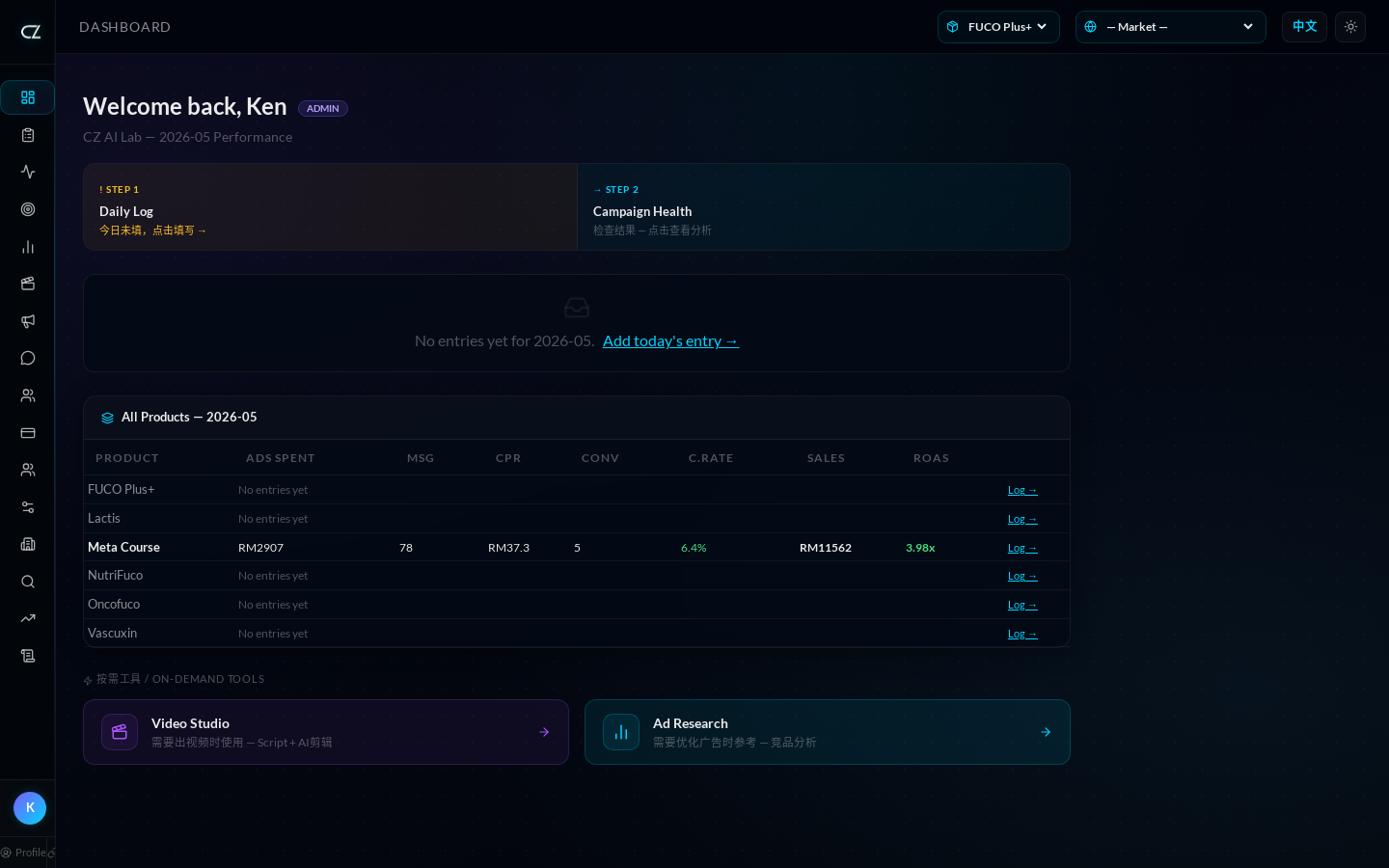1389x868 pixels.
Task: Click the PRODUCT column header
Action: pyautogui.click(x=127, y=458)
